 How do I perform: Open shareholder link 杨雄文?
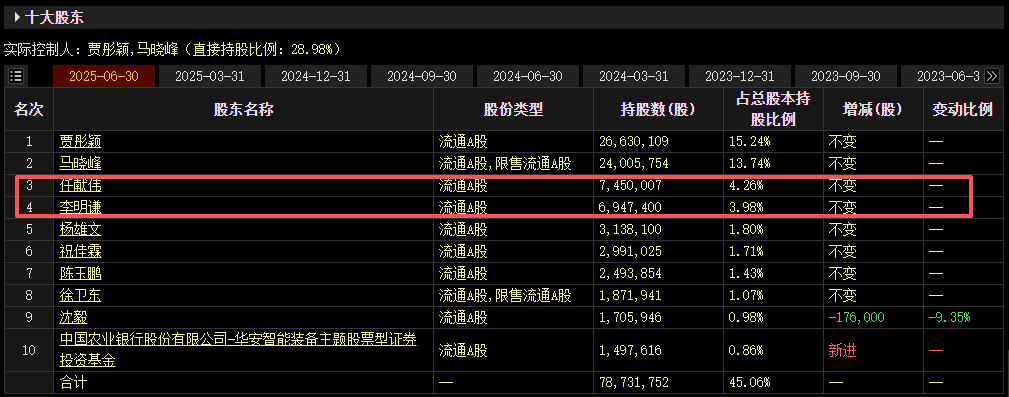click(x=80, y=229)
